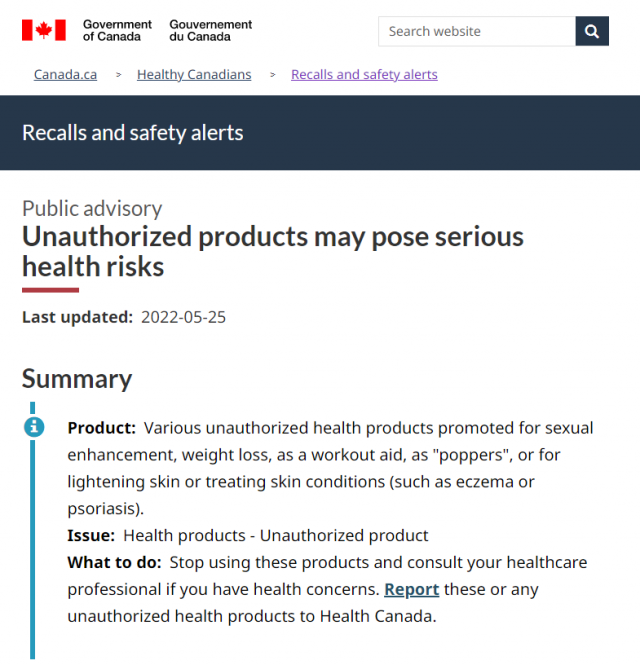The image size is (640, 665).
Task: Click the Product label in summary
Action: [101, 428]
